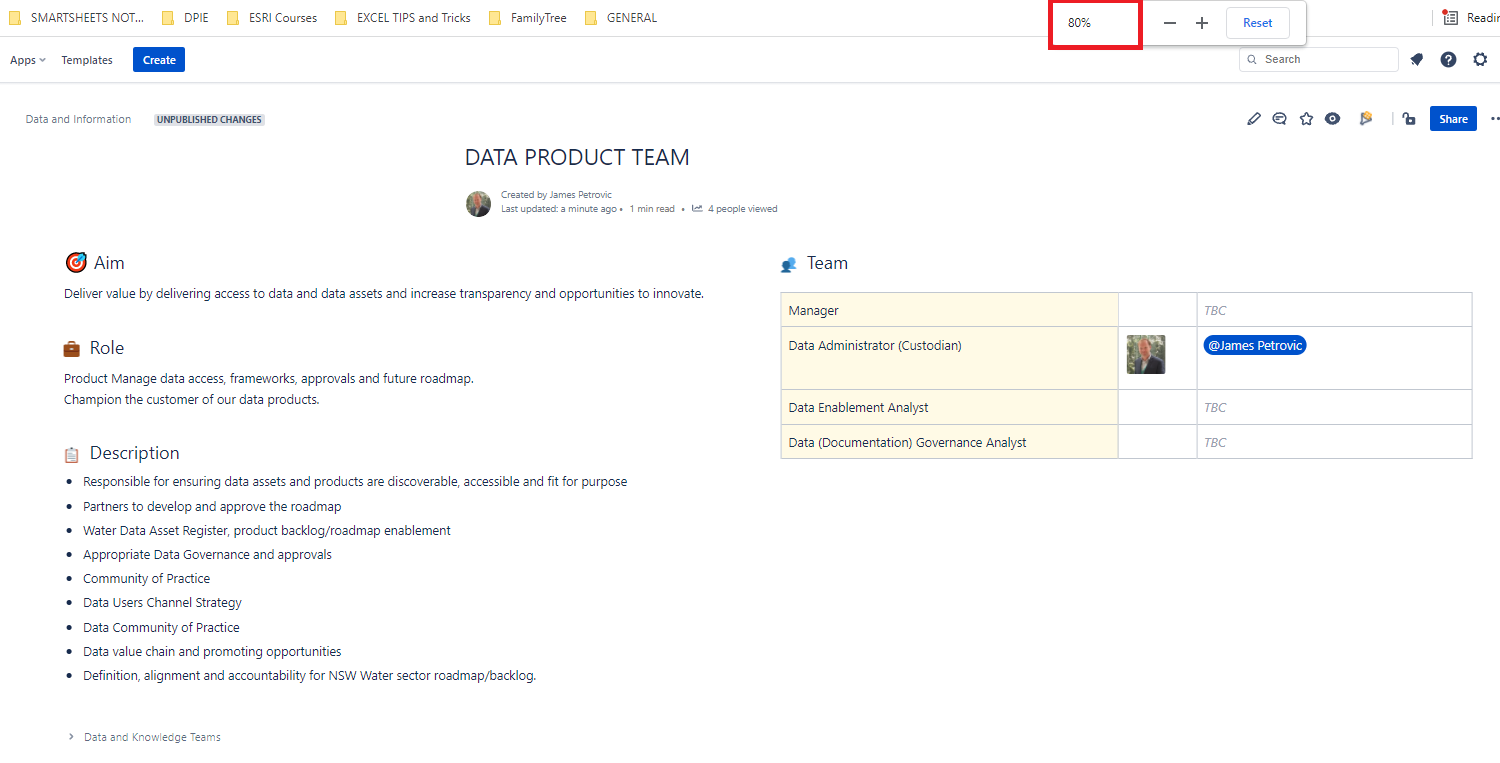Star this page as a favorite

coord(1306,118)
